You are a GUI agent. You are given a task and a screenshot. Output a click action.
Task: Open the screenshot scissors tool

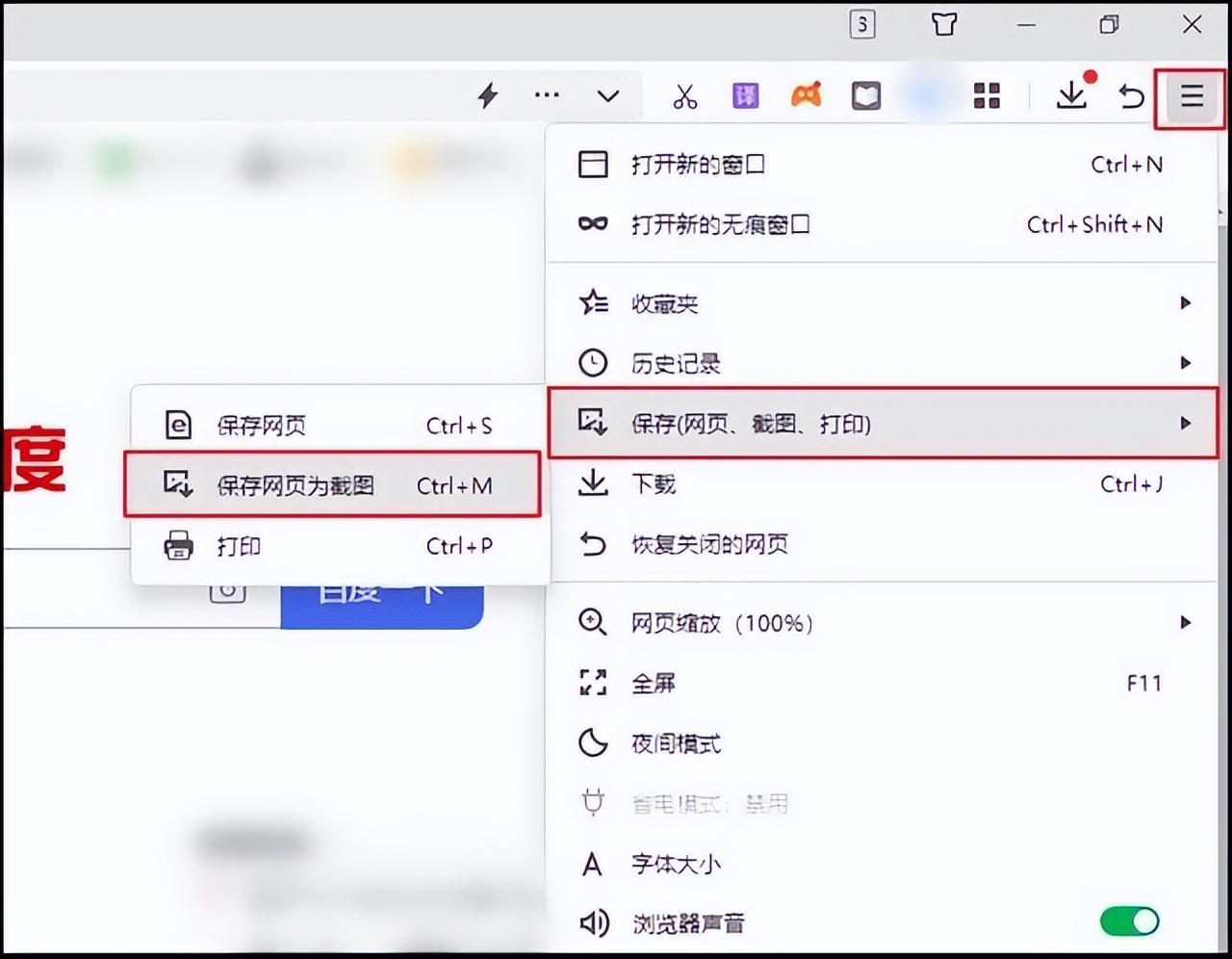[x=684, y=95]
